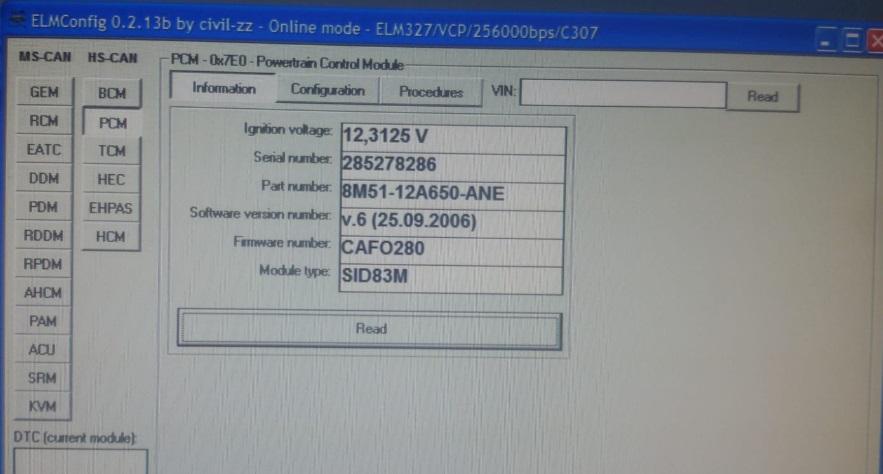This screenshot has width=883, height=474.
Task: Select the AHCM module button
Action: coord(43,293)
